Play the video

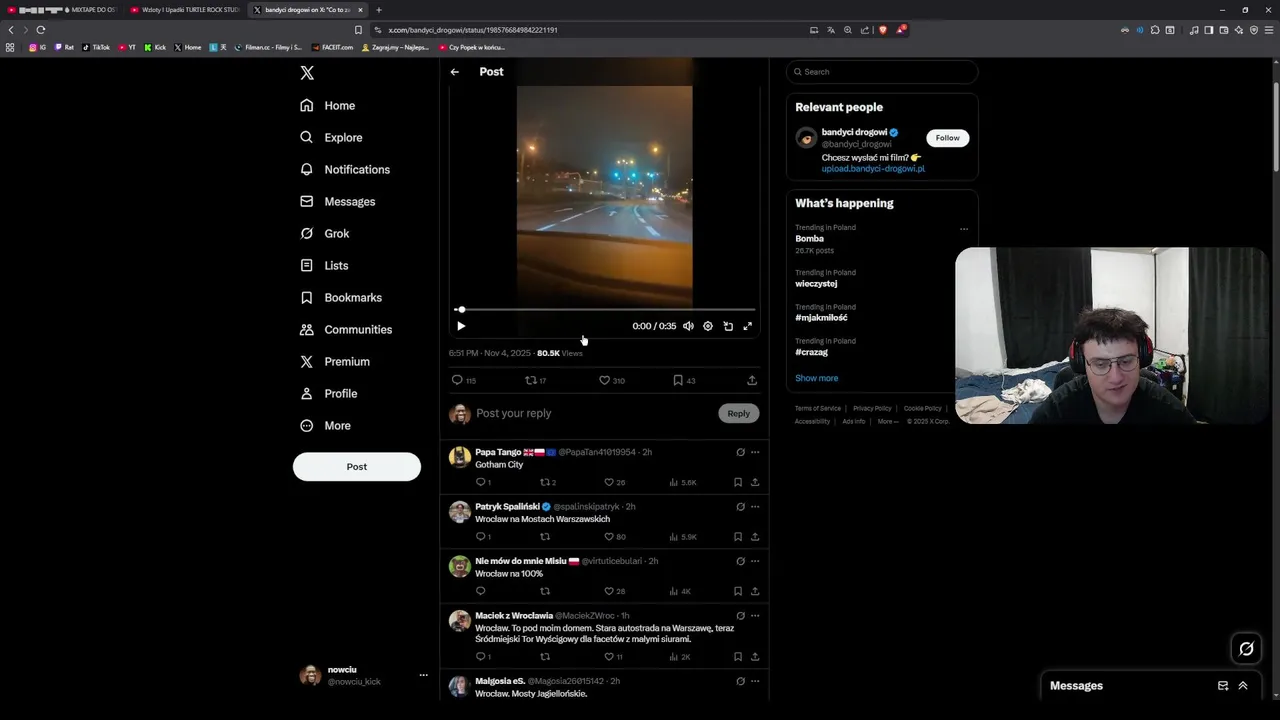click(x=461, y=326)
